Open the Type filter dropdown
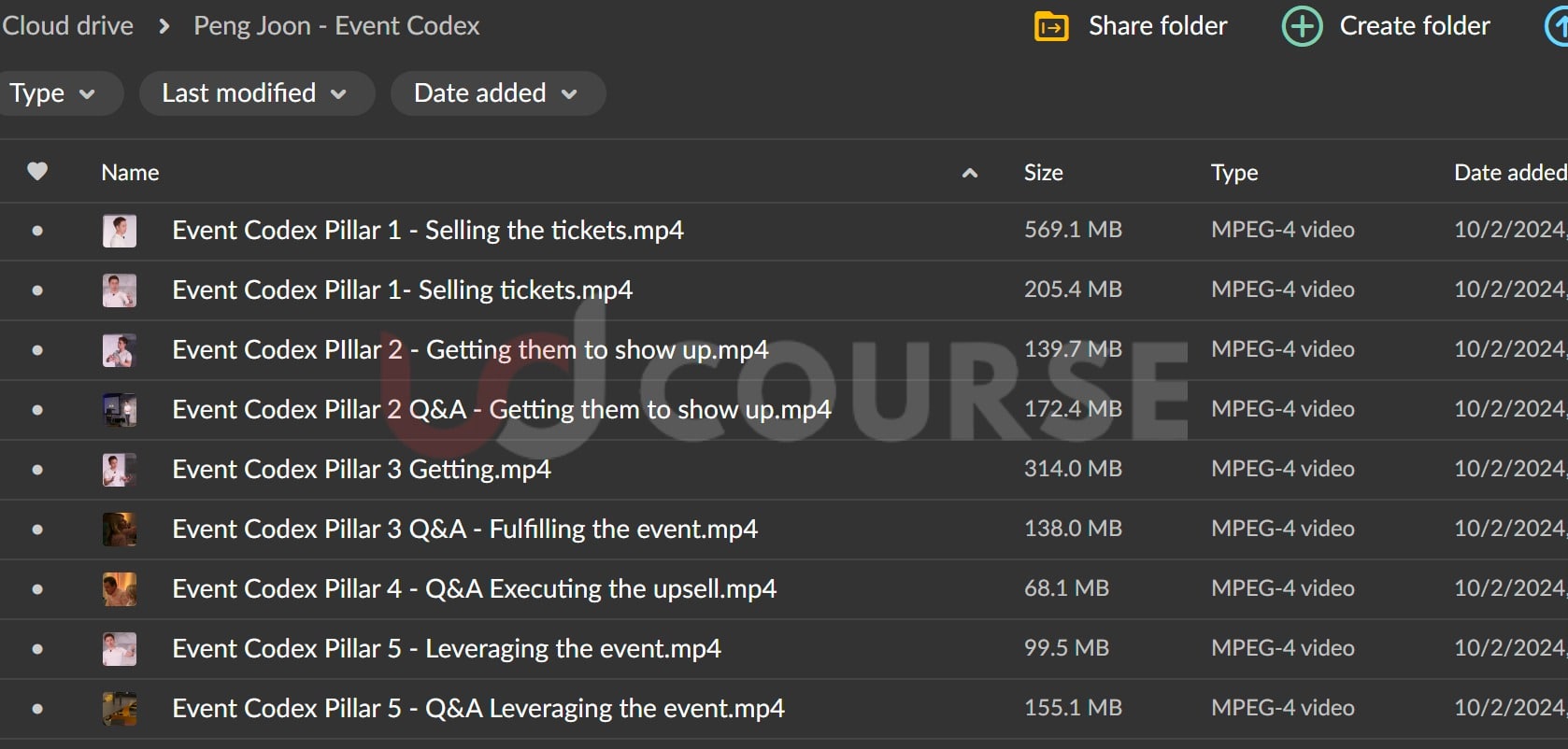Viewport: 1568px width, 749px height. point(53,93)
